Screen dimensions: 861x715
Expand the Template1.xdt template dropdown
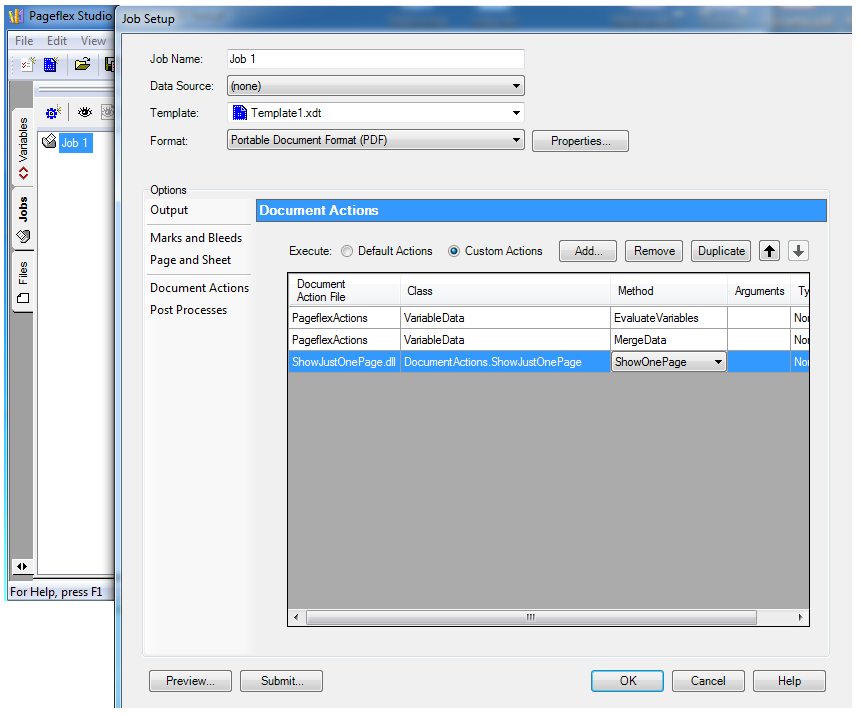coord(516,113)
